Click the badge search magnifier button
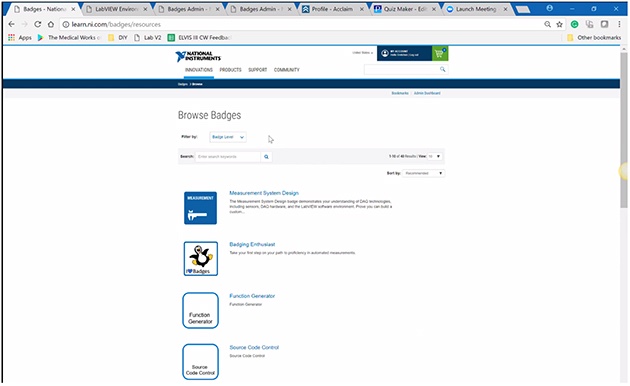 (x=266, y=157)
